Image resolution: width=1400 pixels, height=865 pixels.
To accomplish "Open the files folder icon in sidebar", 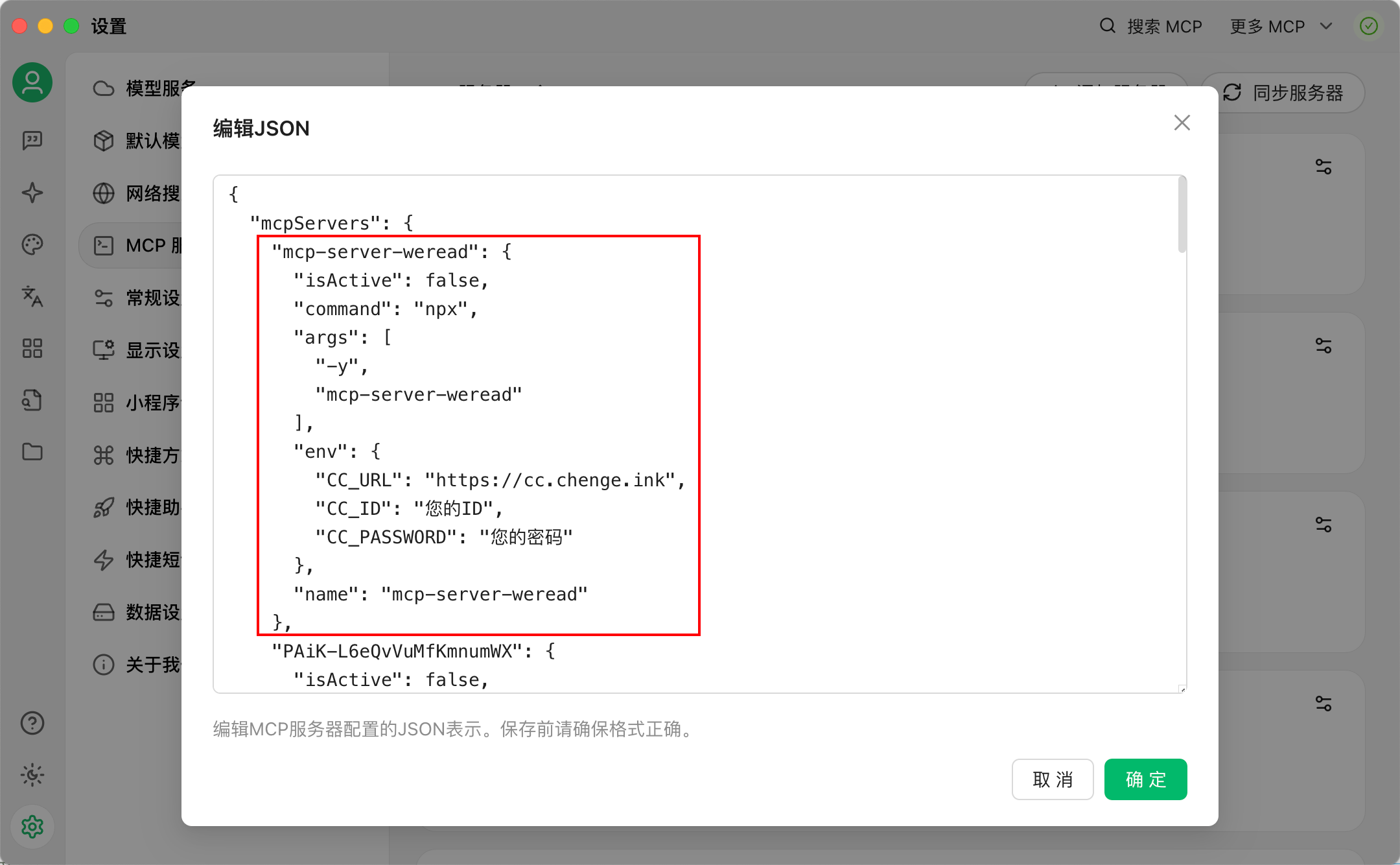I will [x=32, y=452].
